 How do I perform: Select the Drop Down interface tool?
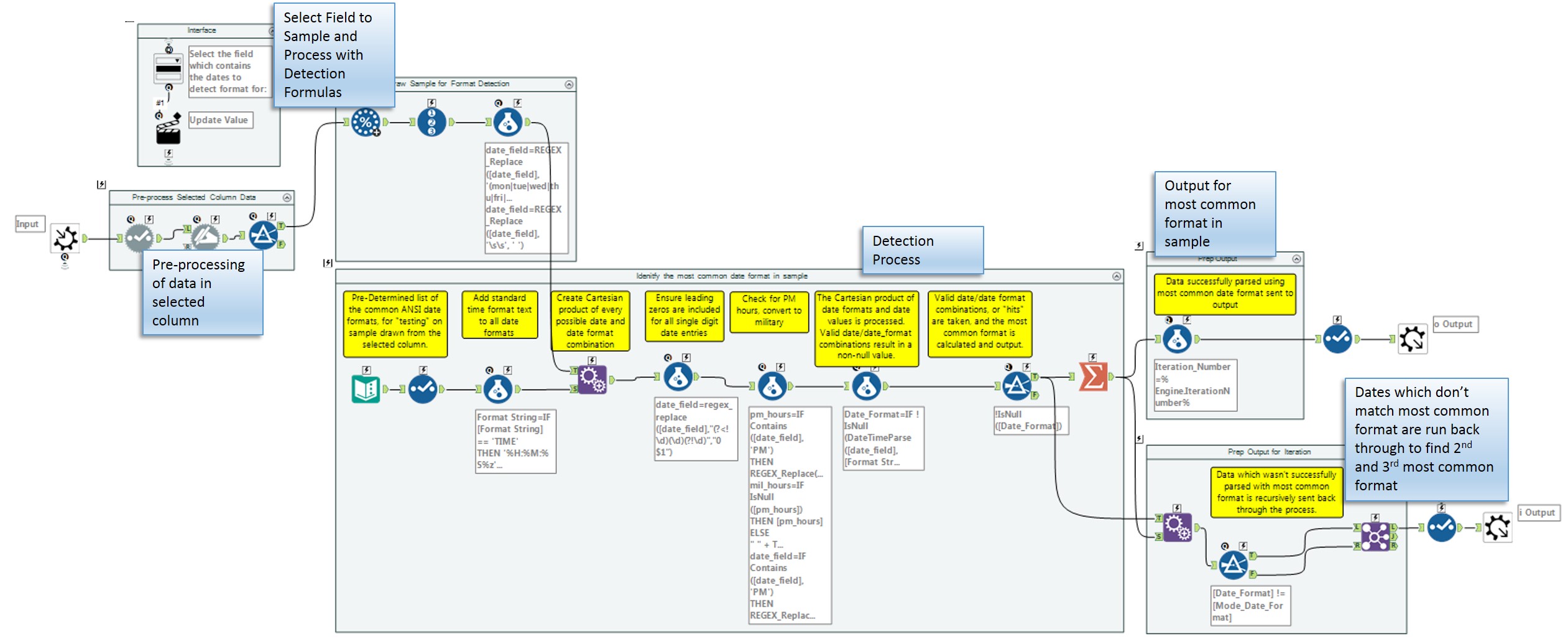(168, 68)
